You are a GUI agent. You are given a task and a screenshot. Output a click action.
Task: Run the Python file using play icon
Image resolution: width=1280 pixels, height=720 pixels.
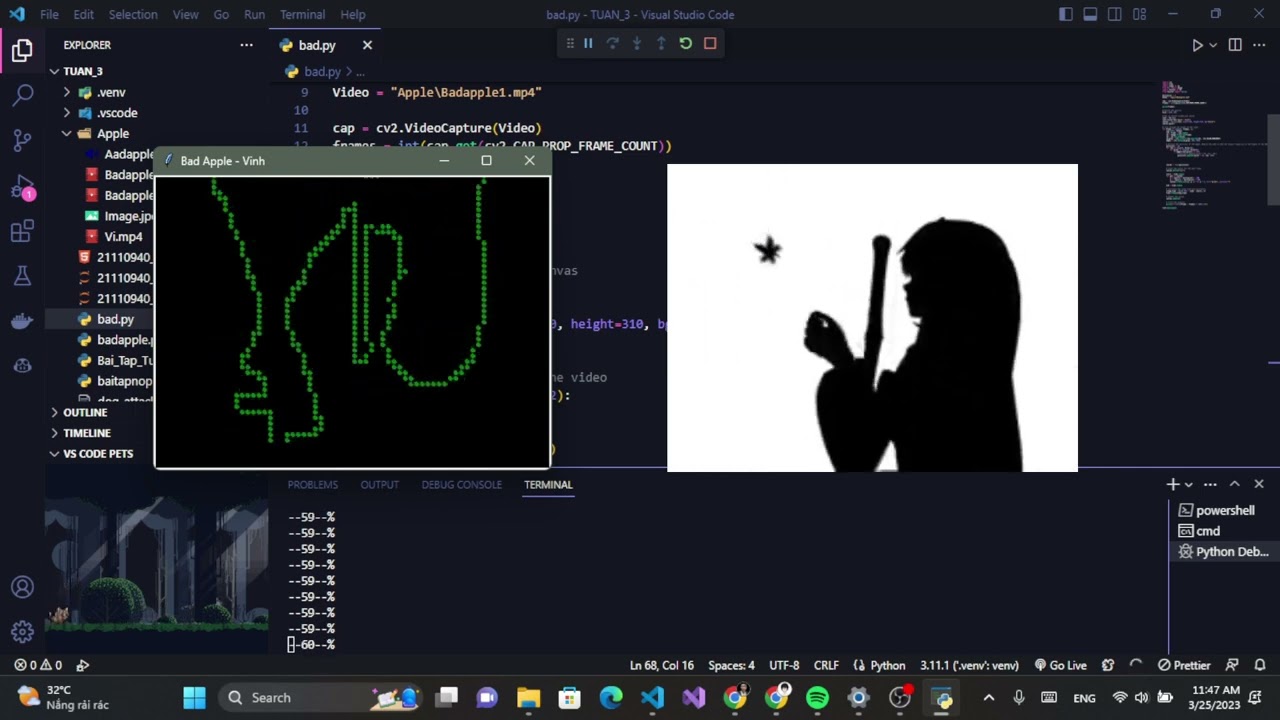coord(1197,45)
